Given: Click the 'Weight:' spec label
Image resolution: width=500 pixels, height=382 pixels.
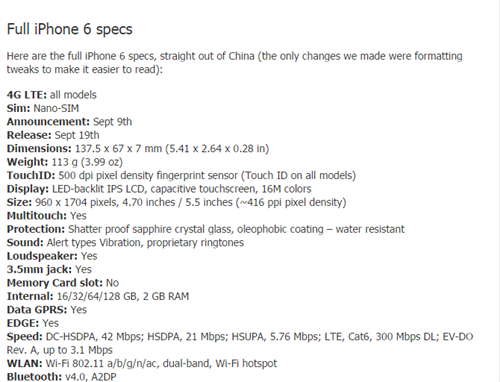Looking at the screenshot, I should pyautogui.click(x=27, y=162).
